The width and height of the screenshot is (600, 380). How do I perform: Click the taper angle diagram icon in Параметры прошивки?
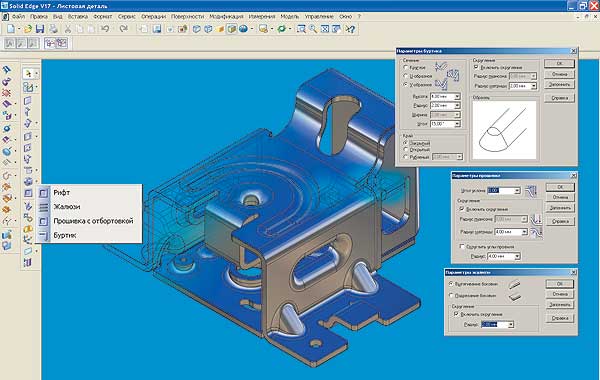(531, 191)
